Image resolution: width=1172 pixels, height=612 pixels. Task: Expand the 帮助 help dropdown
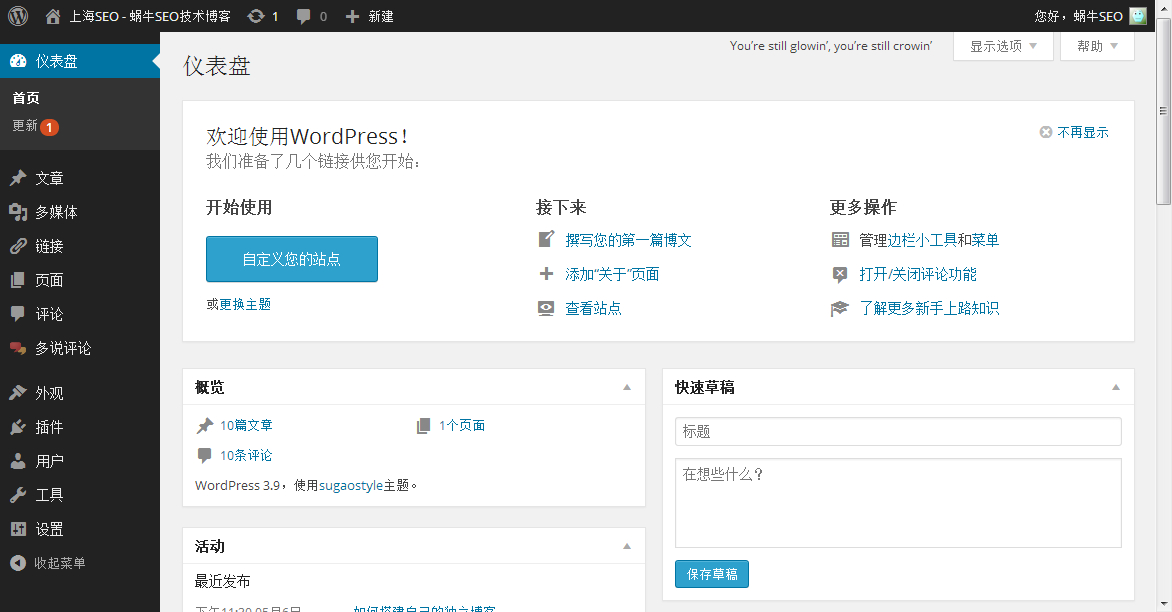(1097, 46)
